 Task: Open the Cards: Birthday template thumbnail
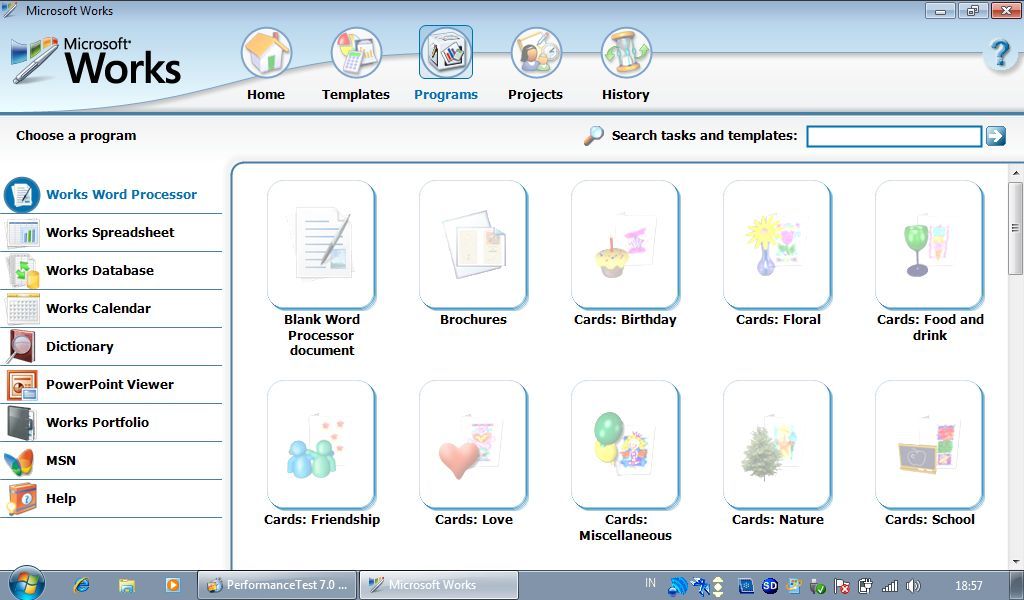626,244
